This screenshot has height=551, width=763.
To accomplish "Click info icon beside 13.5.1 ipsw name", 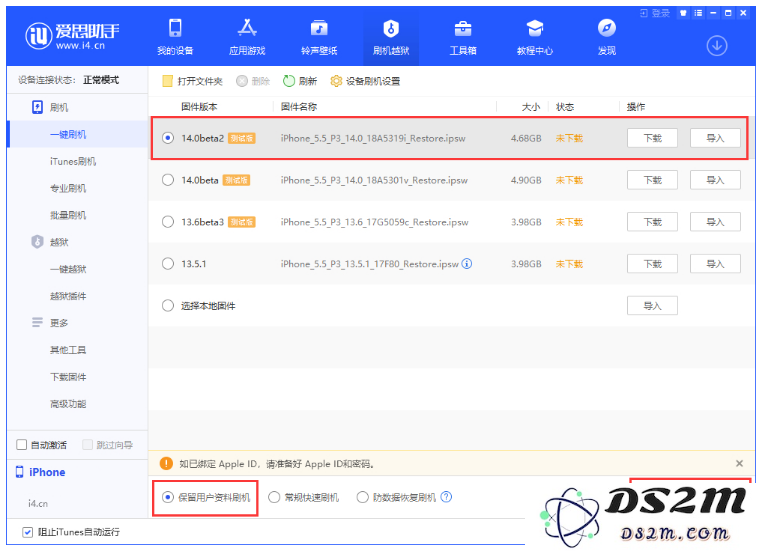I will point(467,264).
